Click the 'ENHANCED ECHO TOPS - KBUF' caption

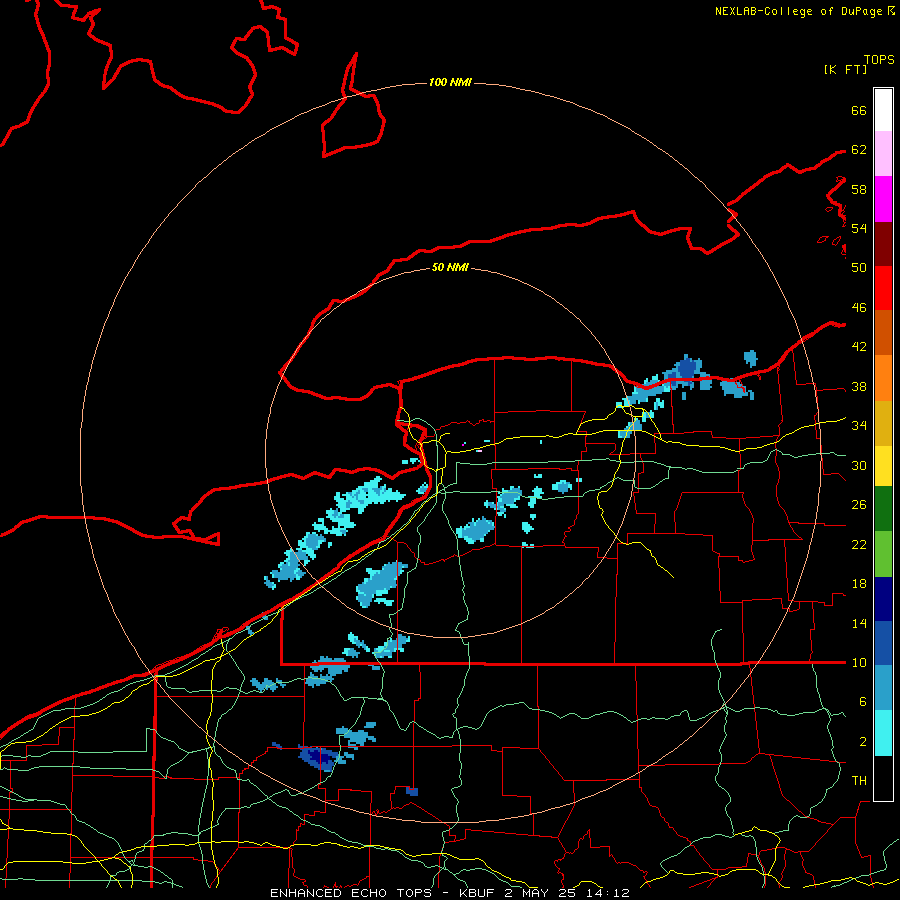point(382,893)
